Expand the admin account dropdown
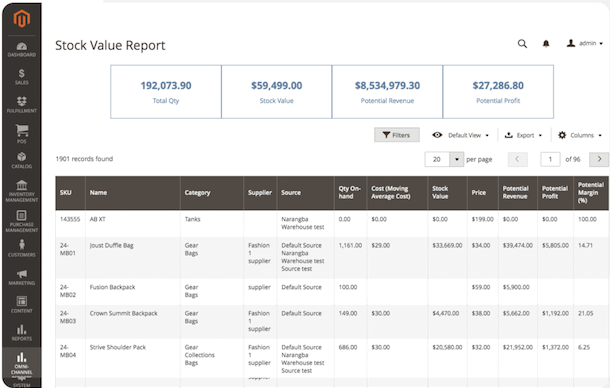The image size is (610, 388). click(584, 43)
